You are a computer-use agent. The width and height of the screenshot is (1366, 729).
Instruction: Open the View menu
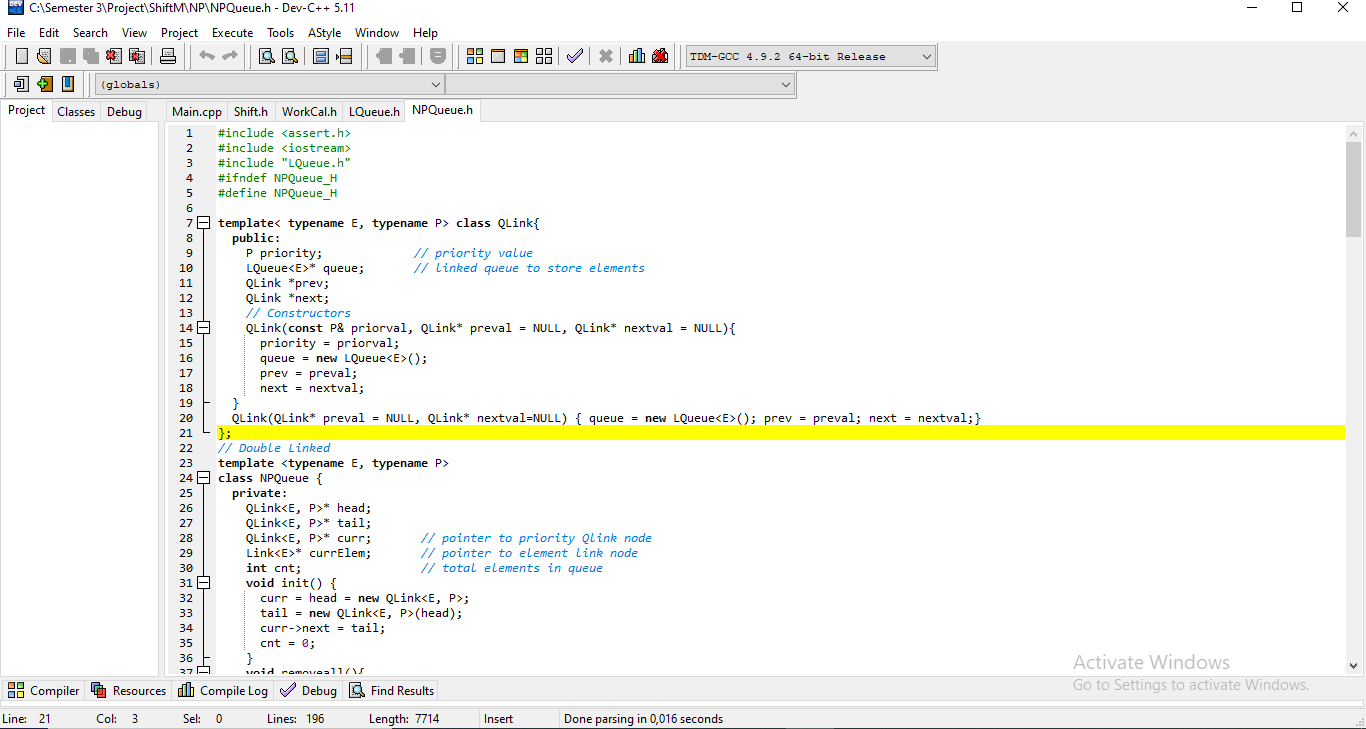coord(134,33)
